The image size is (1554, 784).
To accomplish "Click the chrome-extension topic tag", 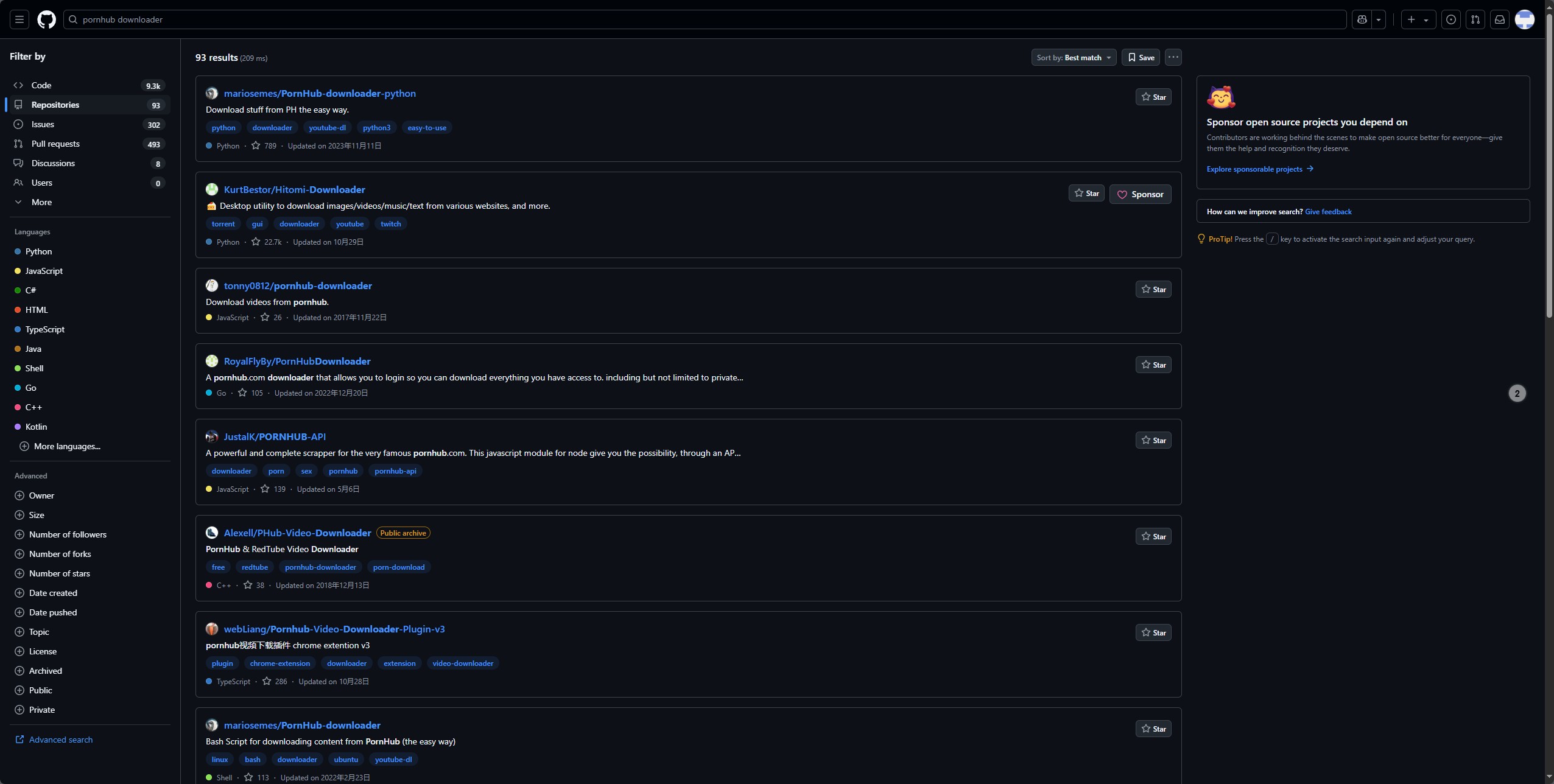I will pos(280,663).
